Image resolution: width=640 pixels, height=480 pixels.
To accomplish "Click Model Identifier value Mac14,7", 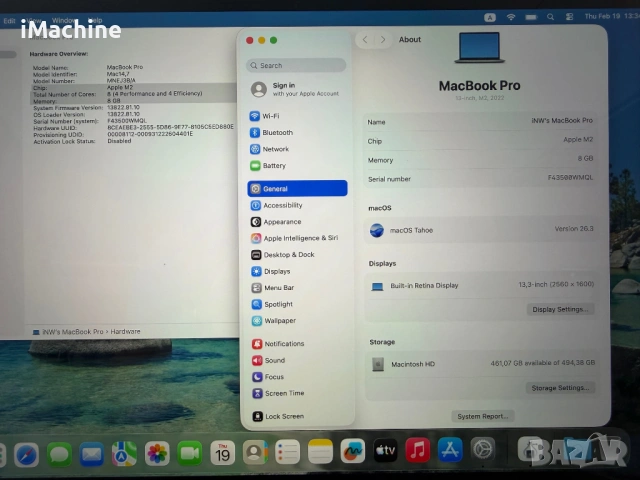I will coord(118,74).
